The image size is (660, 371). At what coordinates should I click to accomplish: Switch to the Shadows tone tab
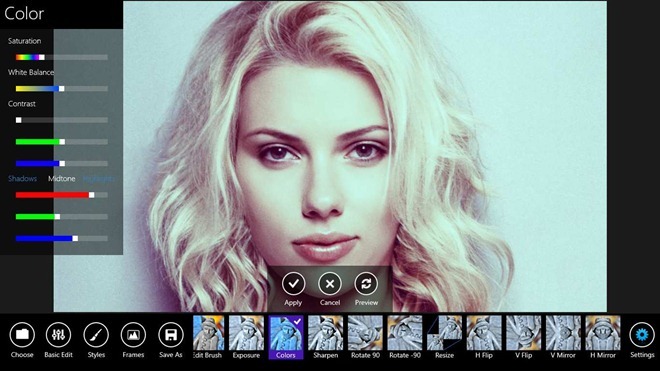[22, 179]
